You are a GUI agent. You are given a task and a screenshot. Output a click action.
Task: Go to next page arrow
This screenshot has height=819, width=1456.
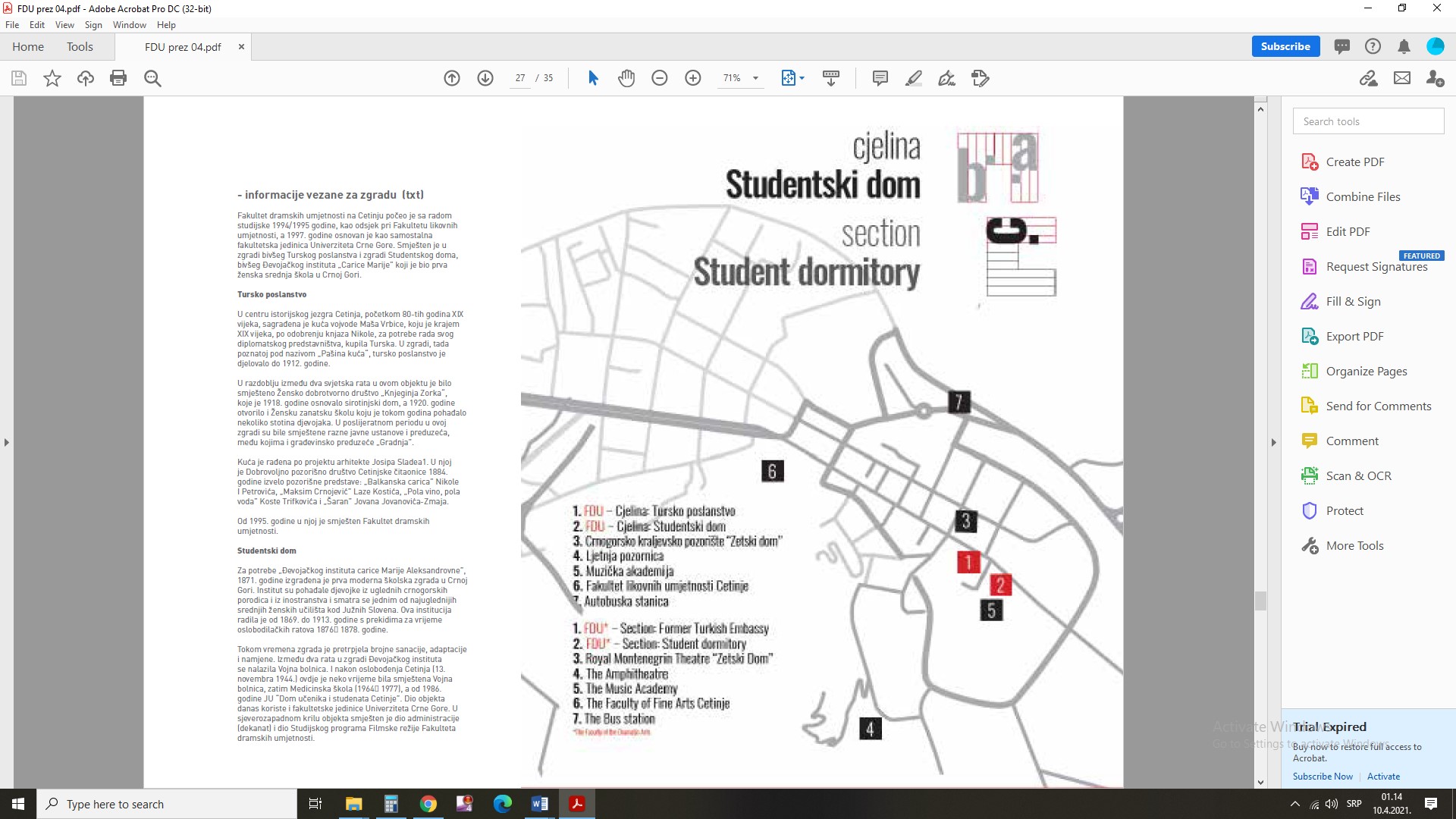(x=485, y=78)
